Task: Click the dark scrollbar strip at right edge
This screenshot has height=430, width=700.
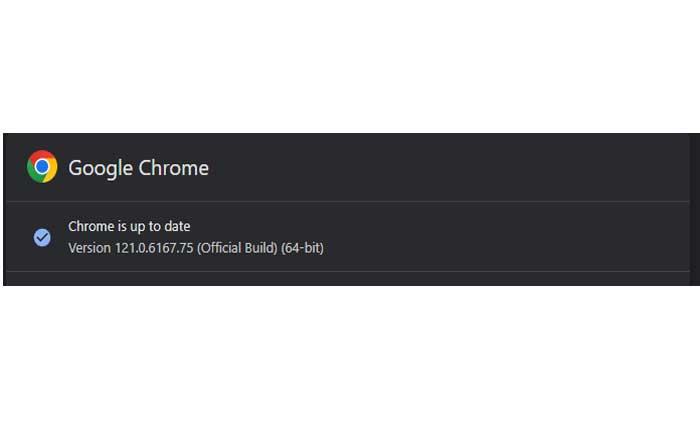Action: pos(694,209)
